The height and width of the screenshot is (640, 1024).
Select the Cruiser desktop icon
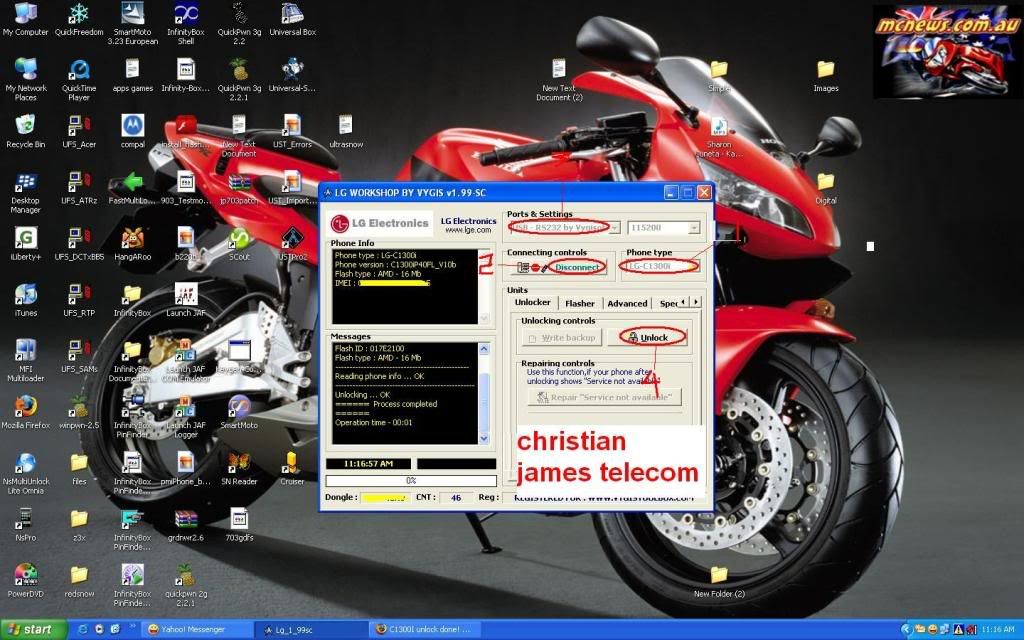point(293,469)
